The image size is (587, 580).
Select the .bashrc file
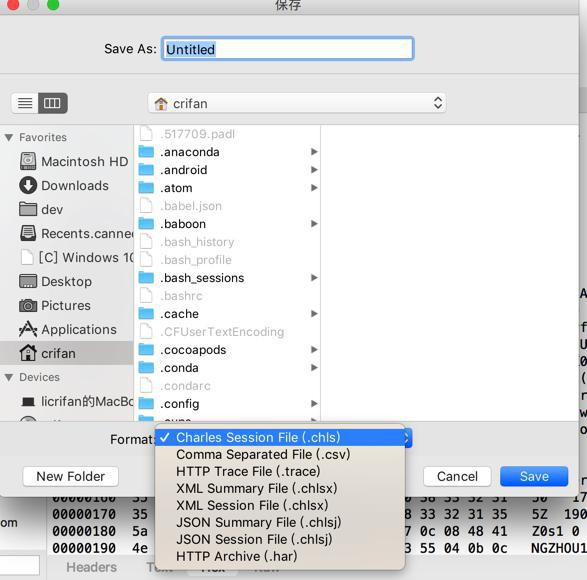pyautogui.click(x=227, y=296)
